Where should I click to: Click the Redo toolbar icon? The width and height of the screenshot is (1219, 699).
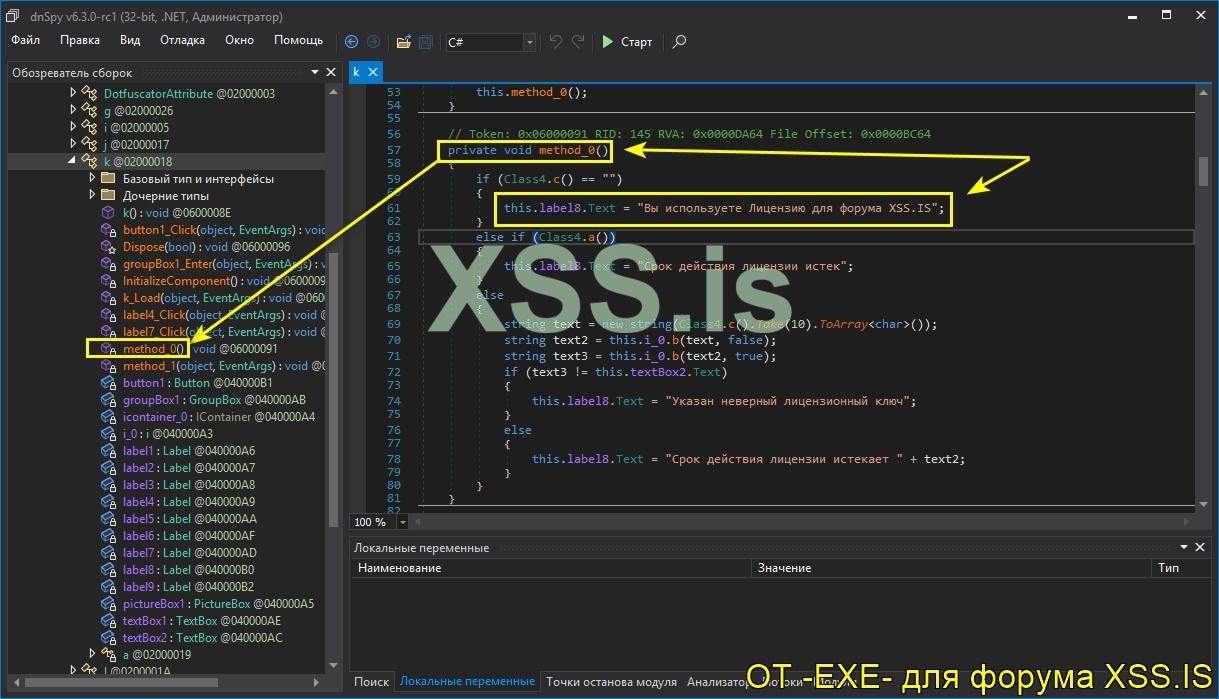[578, 42]
